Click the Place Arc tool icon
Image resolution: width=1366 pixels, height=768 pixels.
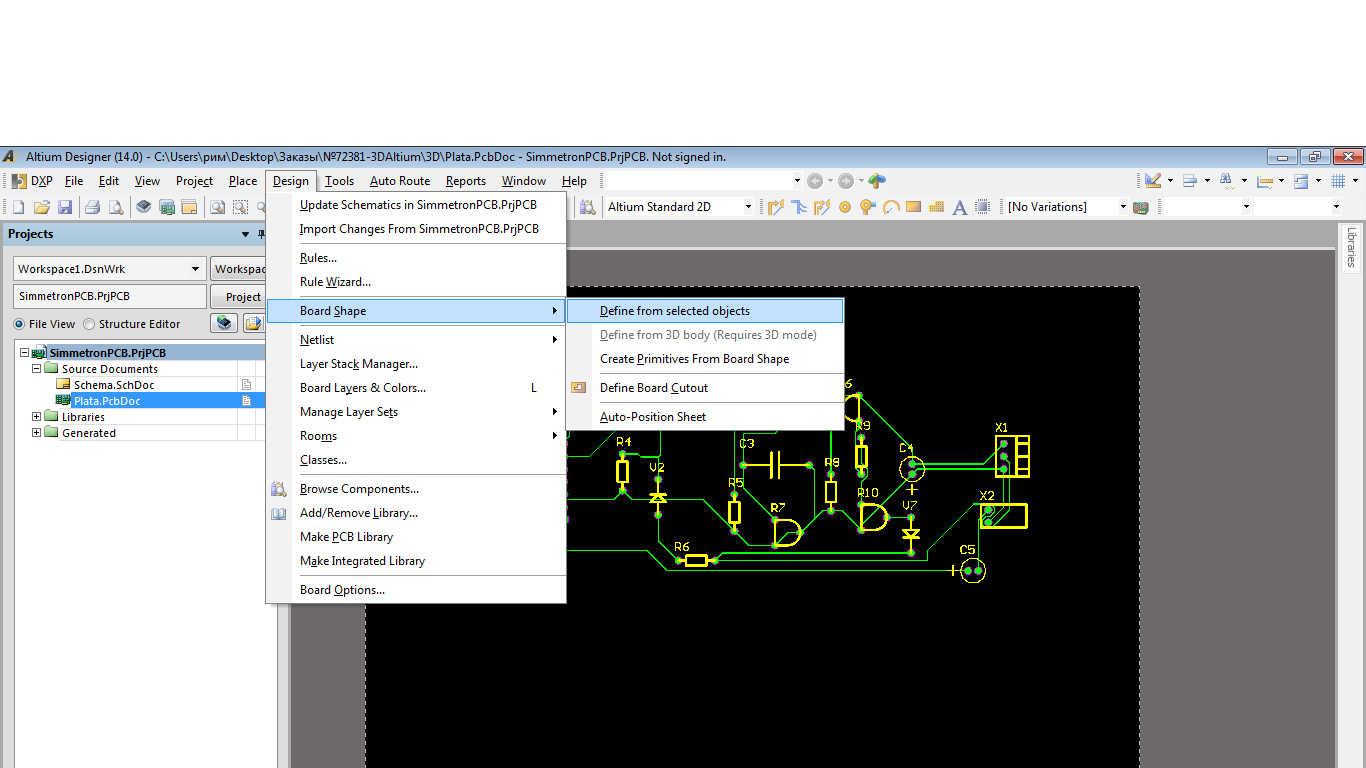[890, 207]
